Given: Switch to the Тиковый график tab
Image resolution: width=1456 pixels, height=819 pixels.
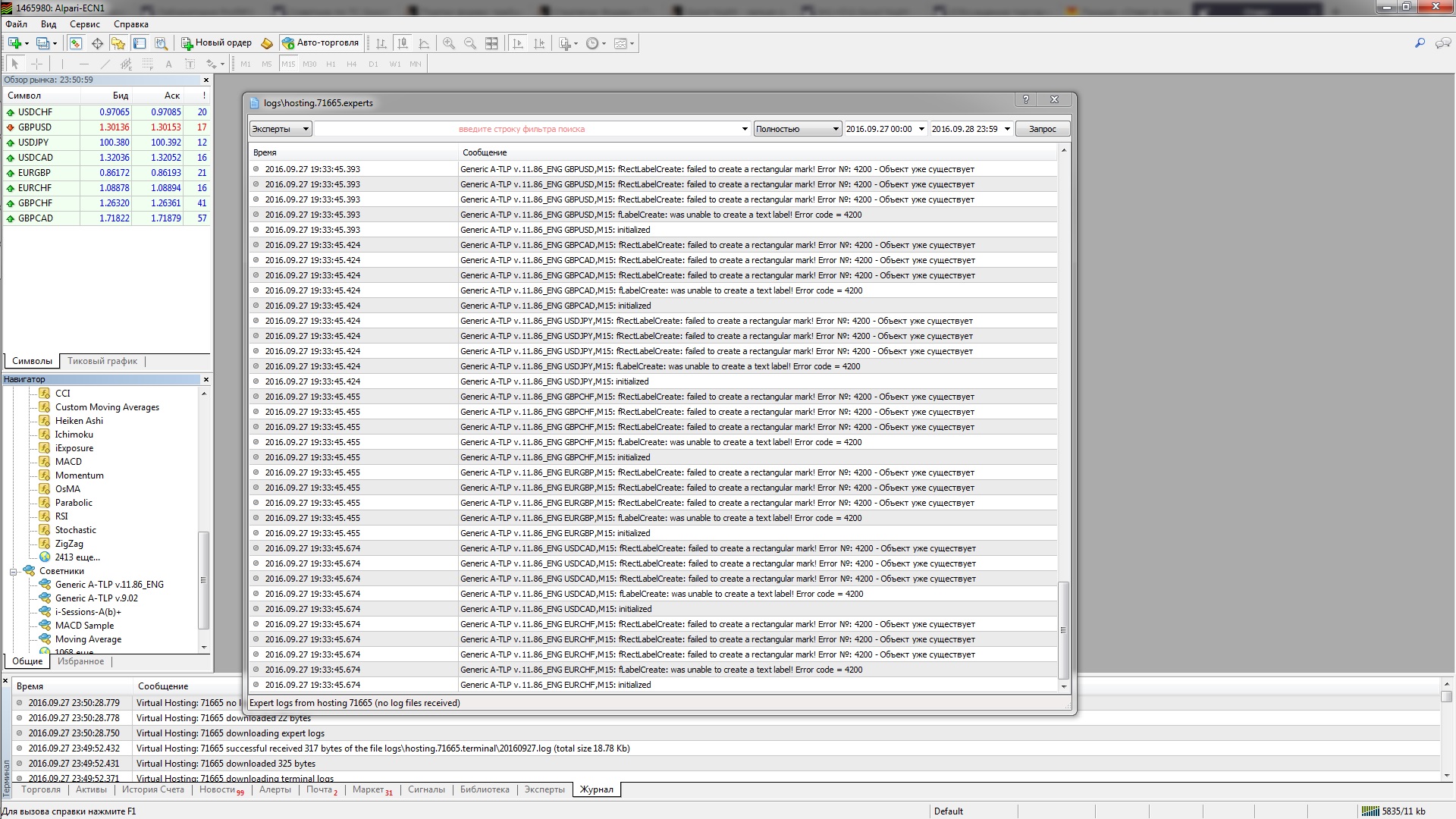Looking at the screenshot, I should coord(102,361).
